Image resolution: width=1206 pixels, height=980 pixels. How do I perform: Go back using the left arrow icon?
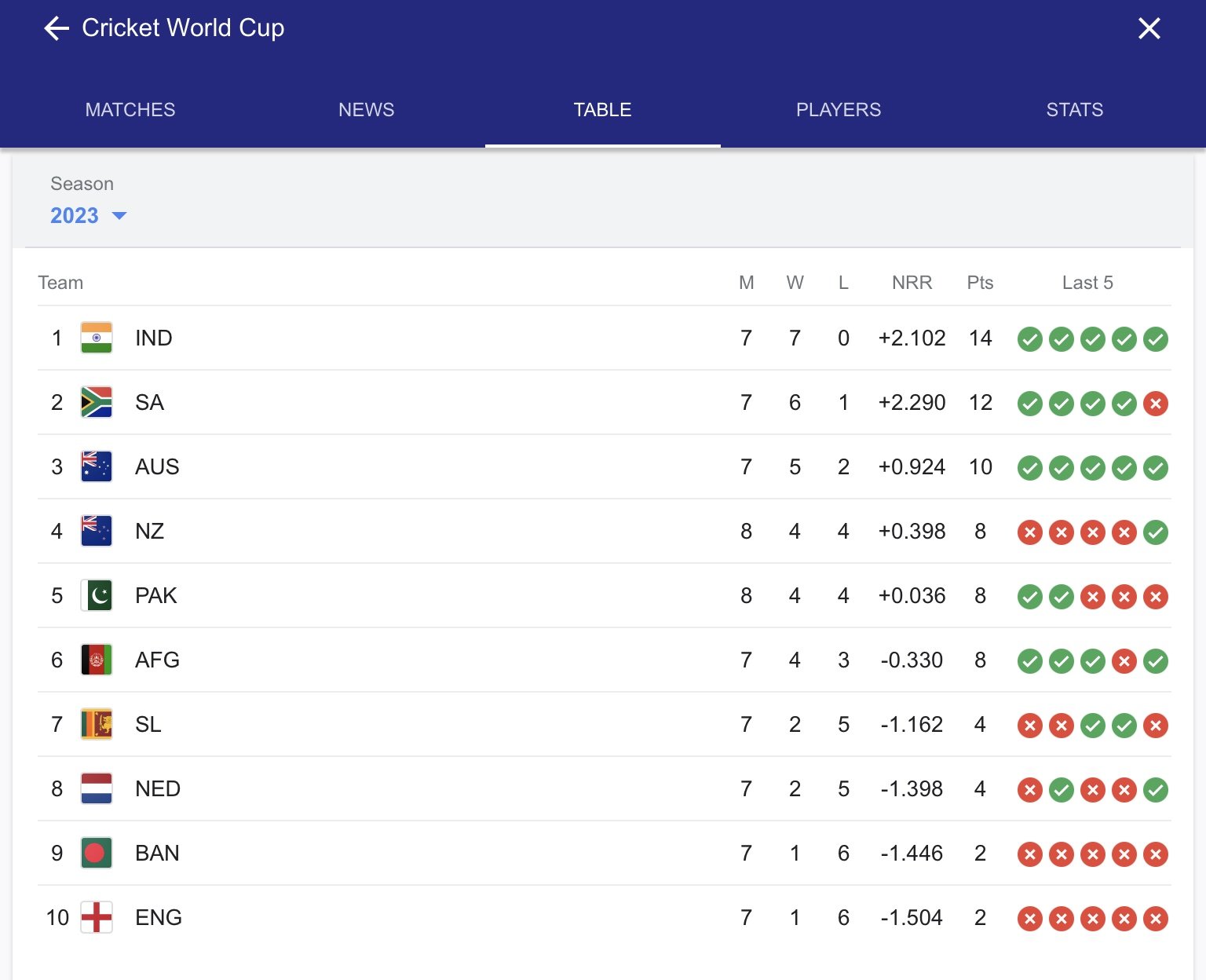click(57, 29)
